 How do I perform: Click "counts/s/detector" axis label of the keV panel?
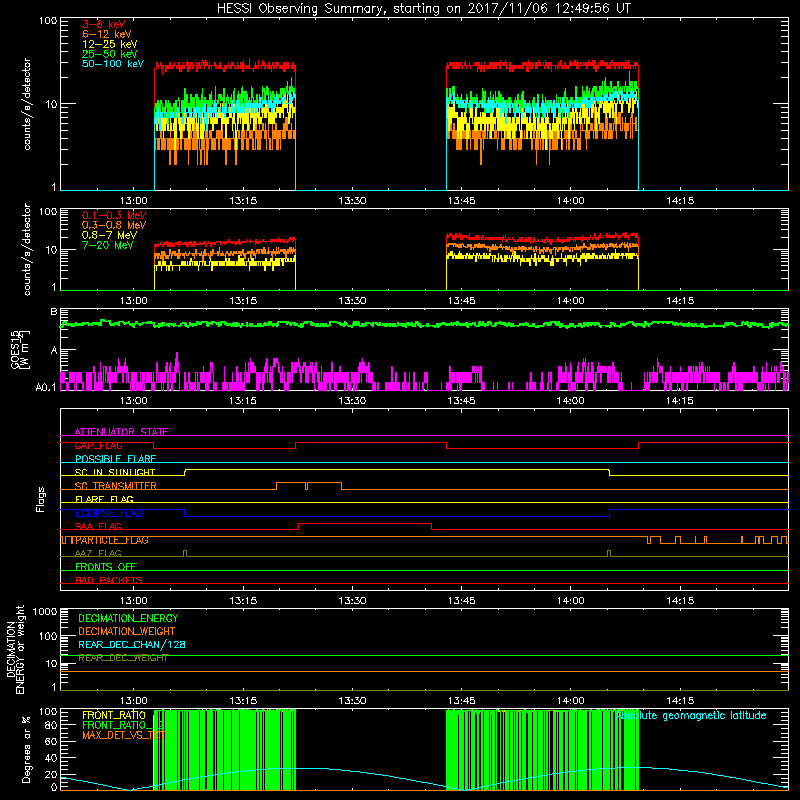coord(26,104)
